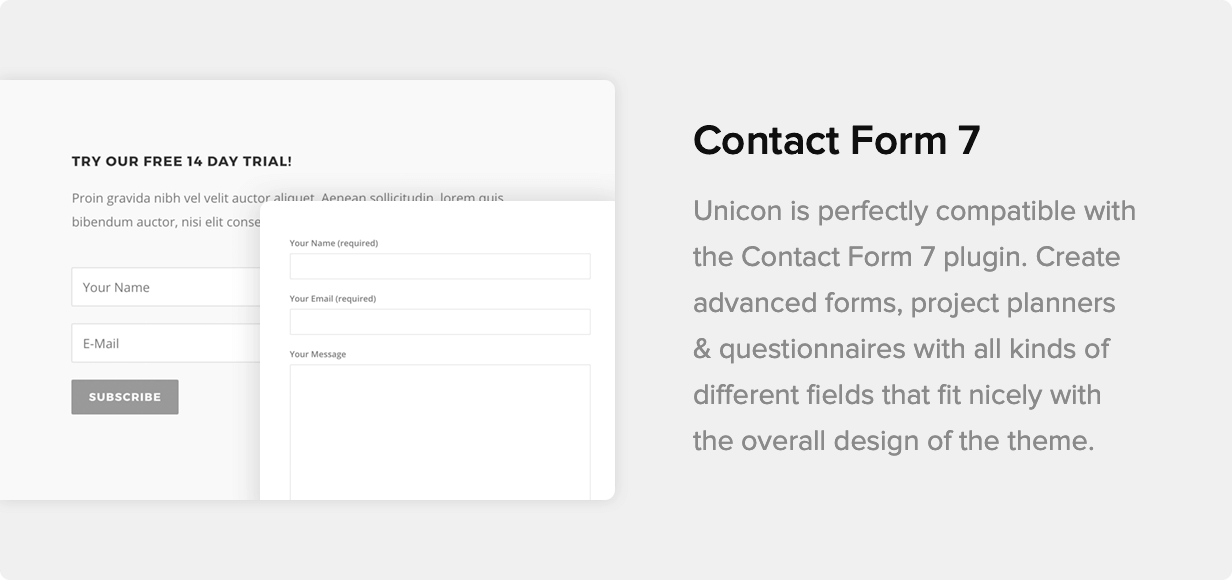Click the line "advanced forms, project planners"
The width and height of the screenshot is (1232, 580).
pos(904,303)
